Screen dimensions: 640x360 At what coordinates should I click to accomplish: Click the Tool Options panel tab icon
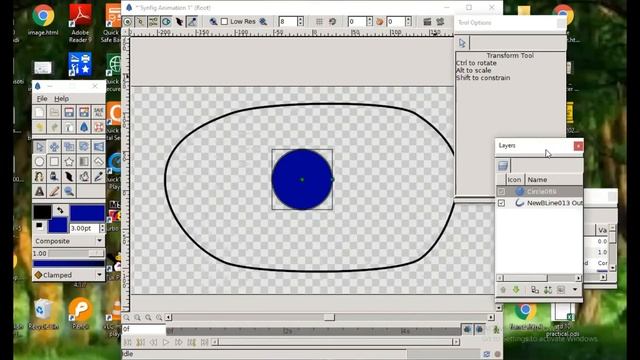pos(462,43)
